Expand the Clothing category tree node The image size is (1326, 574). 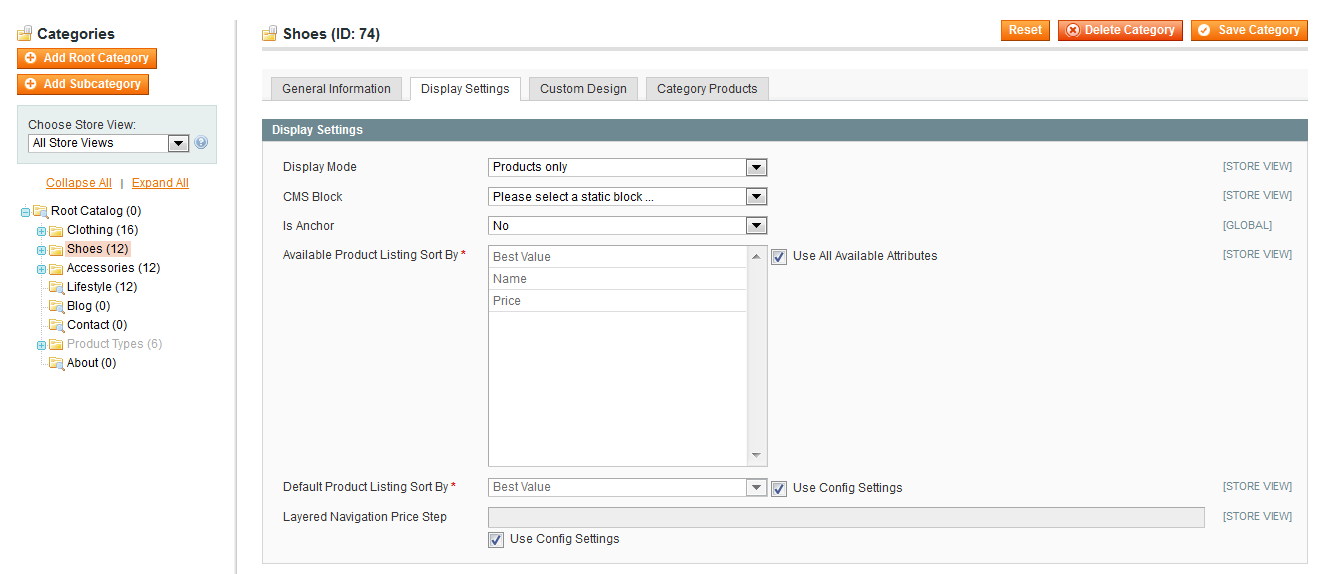click(x=42, y=231)
